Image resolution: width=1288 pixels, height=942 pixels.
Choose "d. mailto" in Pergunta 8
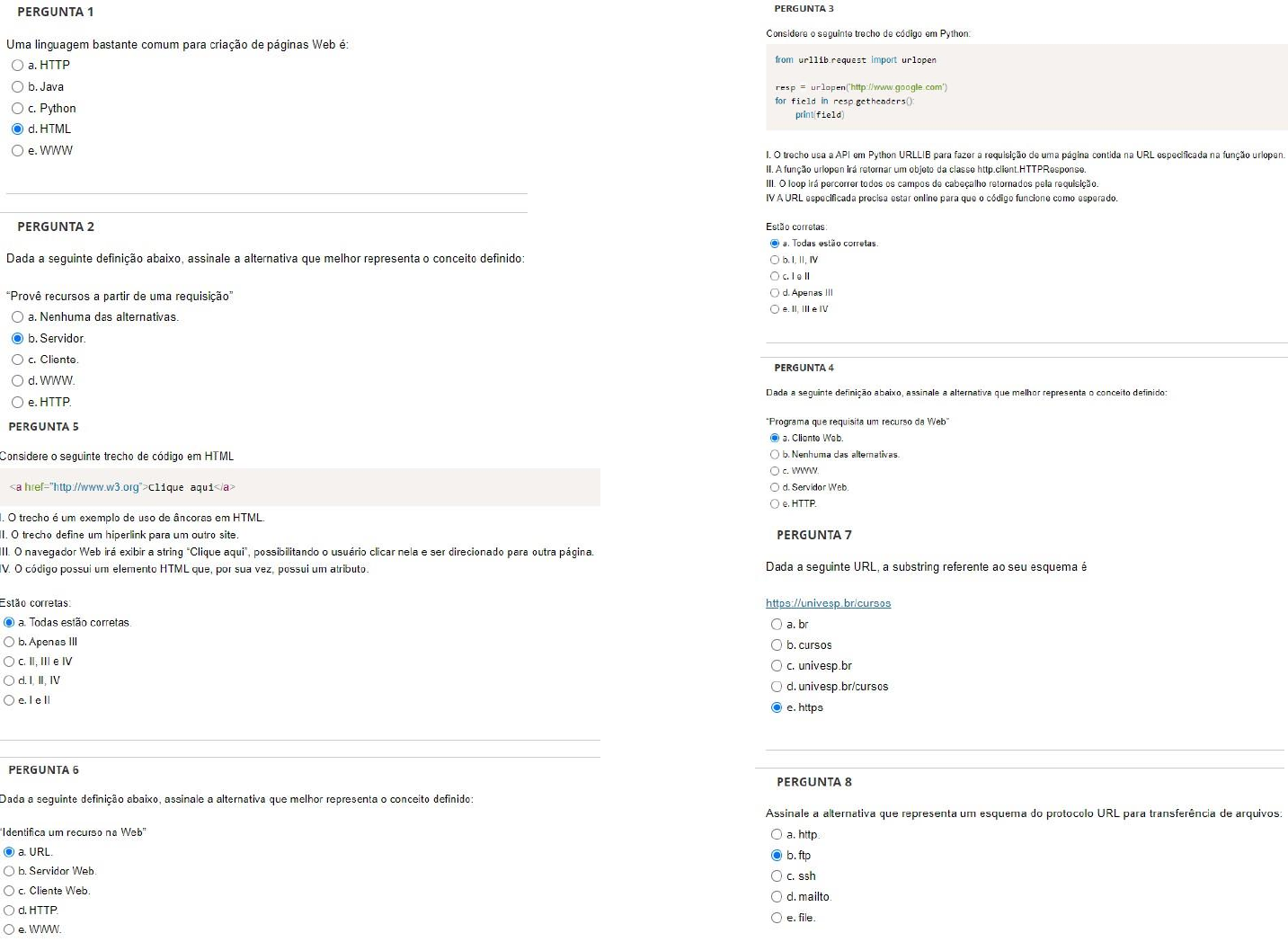pyautogui.click(x=777, y=897)
